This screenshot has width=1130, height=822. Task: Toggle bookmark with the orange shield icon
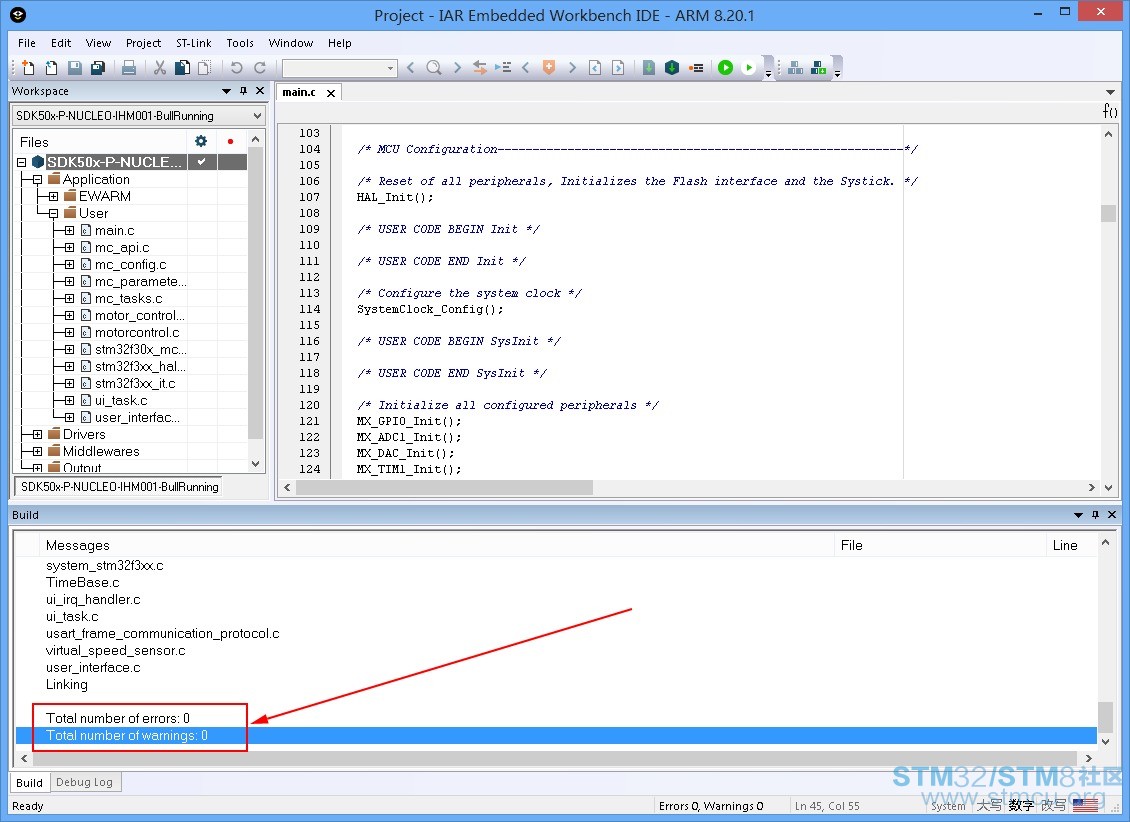pos(548,68)
